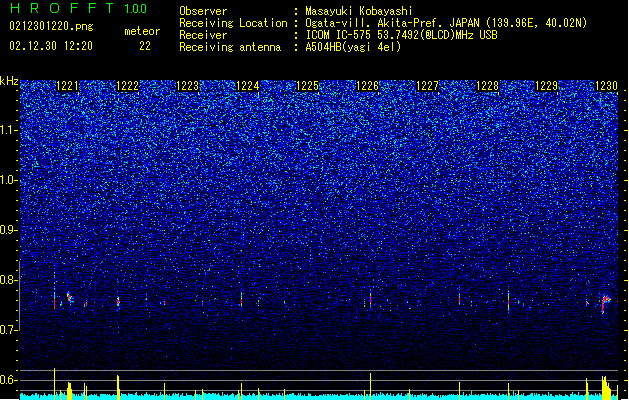Click the 0.6 kHz axis label

tap(9, 380)
